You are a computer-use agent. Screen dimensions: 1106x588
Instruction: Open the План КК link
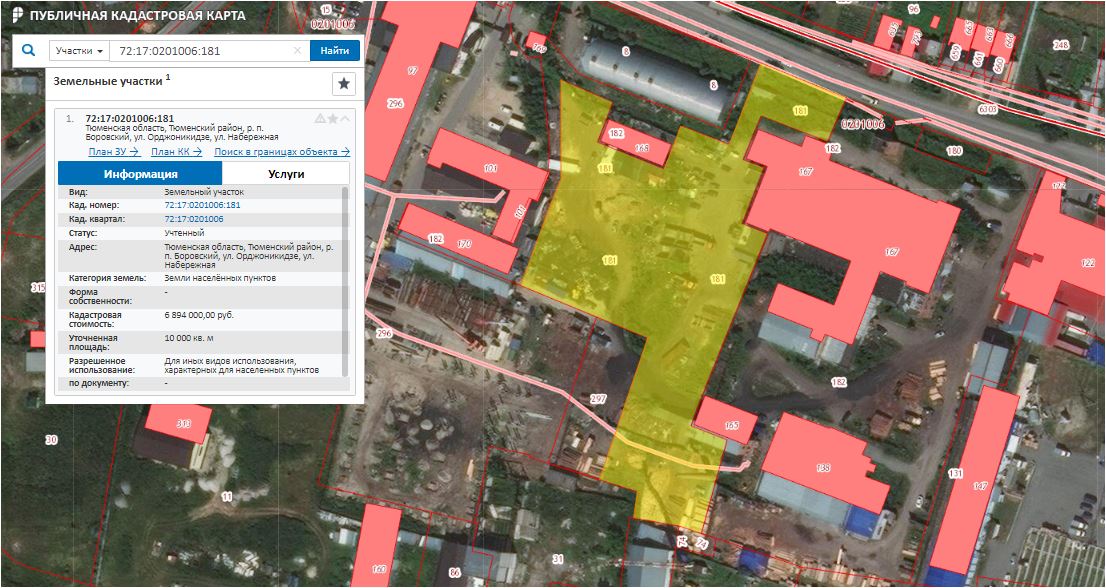click(176, 152)
